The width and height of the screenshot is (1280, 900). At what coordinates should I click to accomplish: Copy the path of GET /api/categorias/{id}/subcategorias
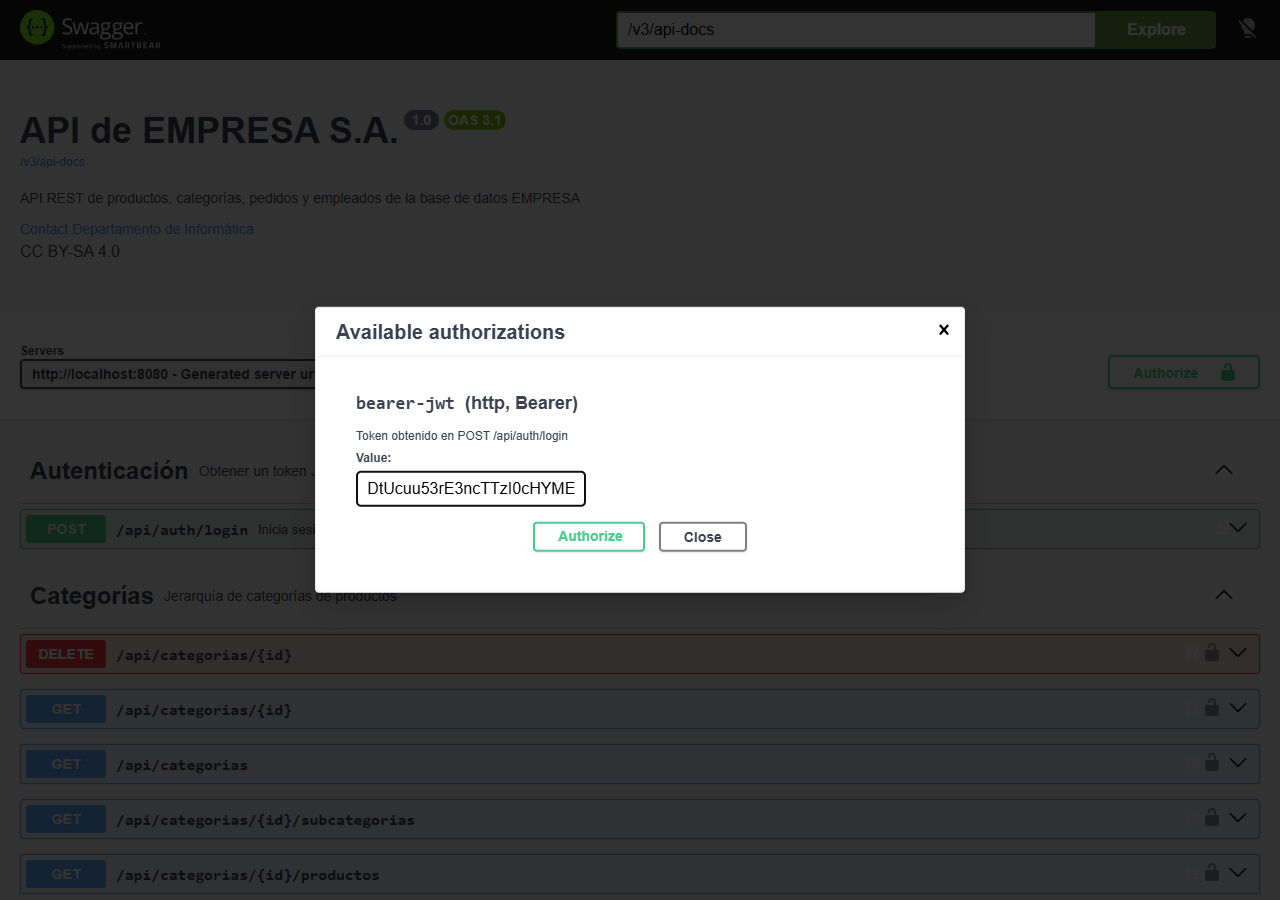tap(1192, 819)
